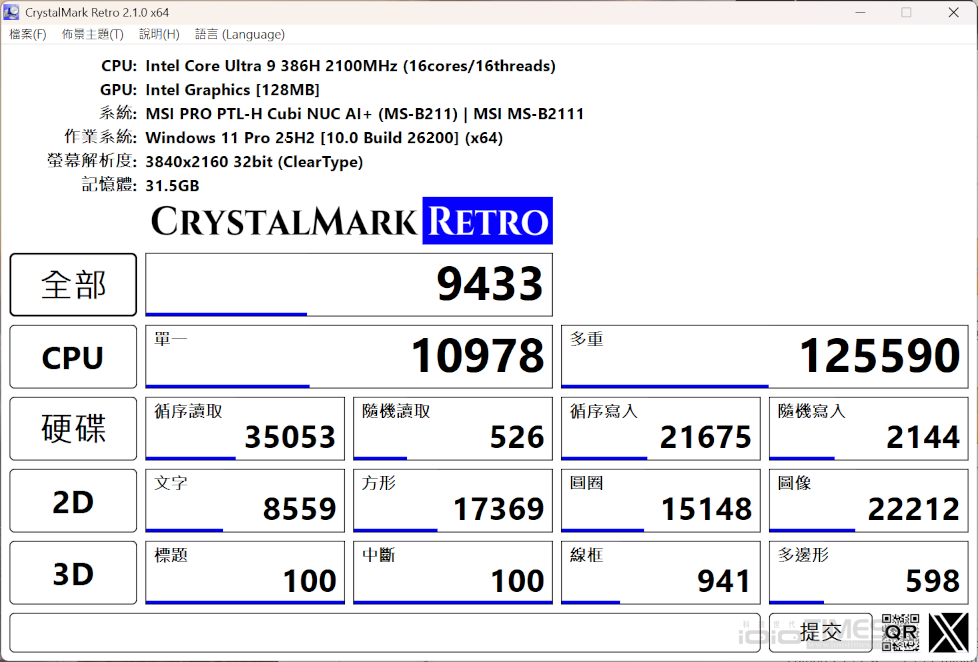
Task: Run the CPU benchmark button
Action: [x=73, y=357]
